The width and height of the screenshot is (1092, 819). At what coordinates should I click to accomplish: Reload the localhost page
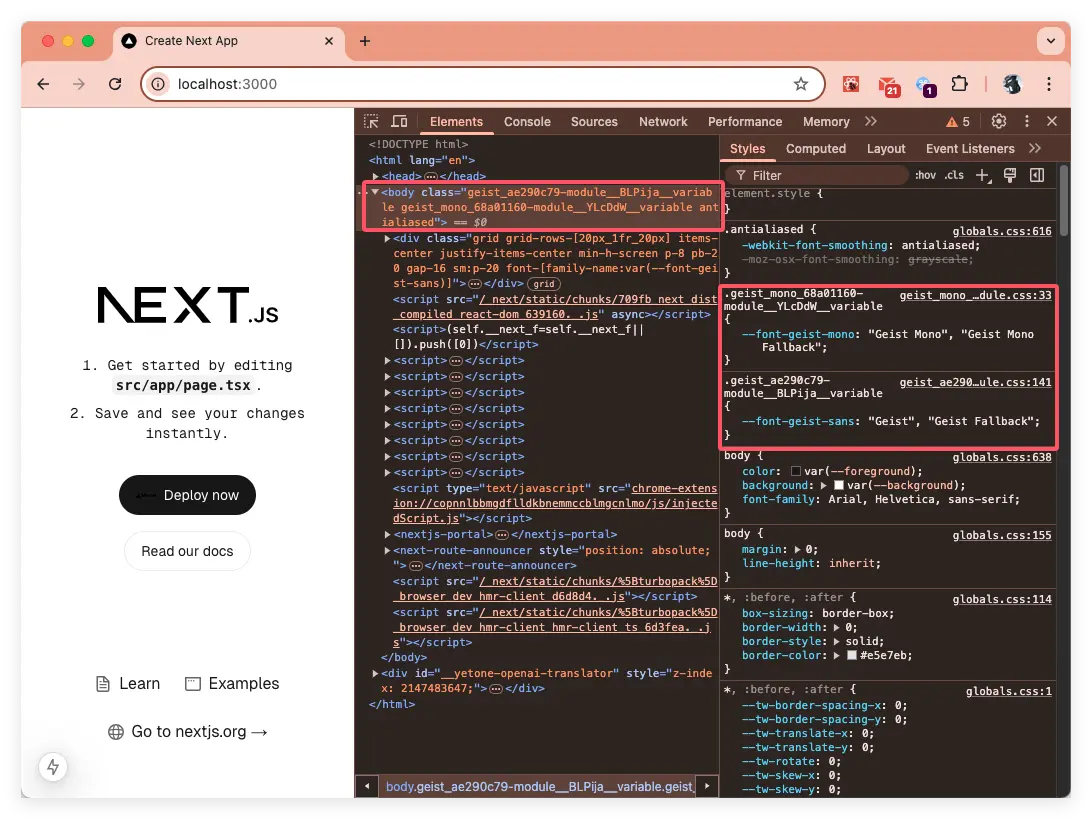click(x=115, y=84)
